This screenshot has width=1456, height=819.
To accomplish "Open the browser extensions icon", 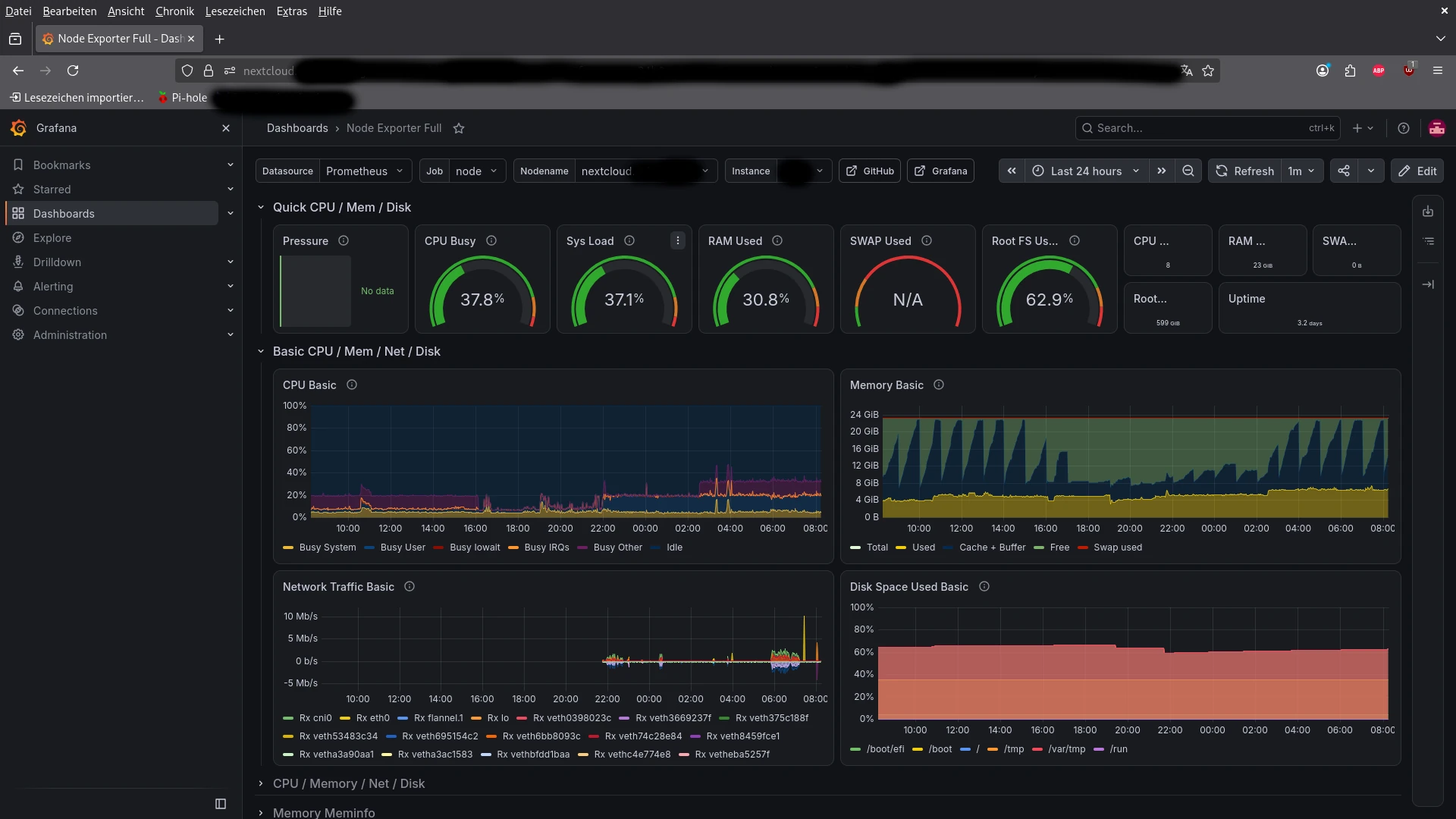I will click(1350, 71).
